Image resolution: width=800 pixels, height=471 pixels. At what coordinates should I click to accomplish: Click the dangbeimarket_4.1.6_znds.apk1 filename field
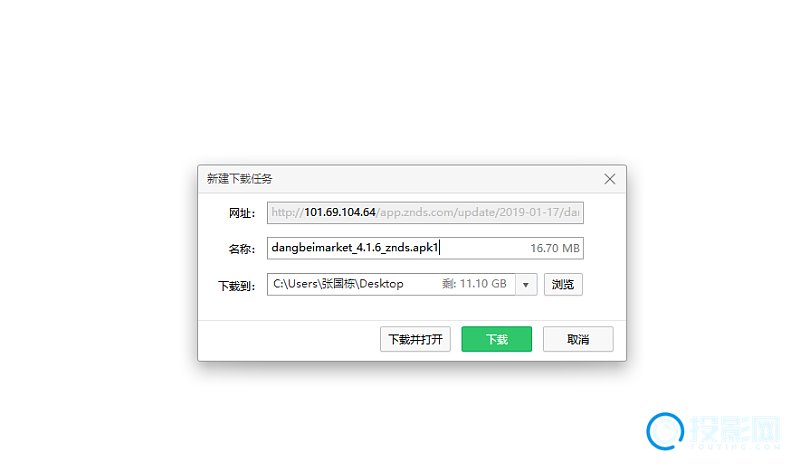point(426,249)
